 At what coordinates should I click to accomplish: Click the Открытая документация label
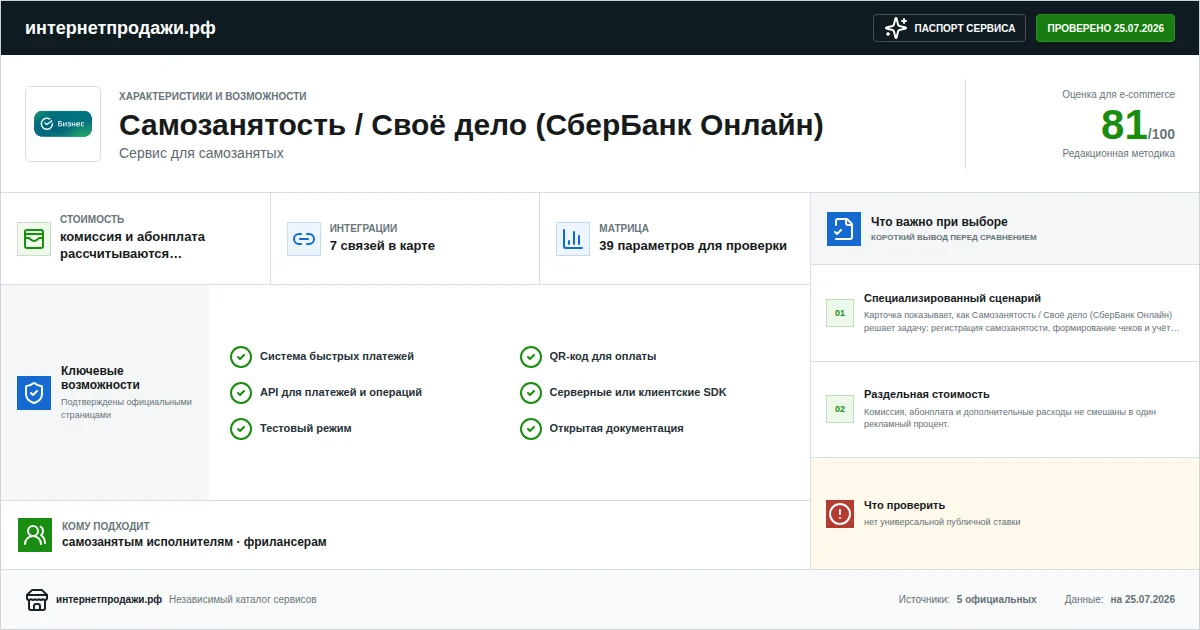click(617, 429)
